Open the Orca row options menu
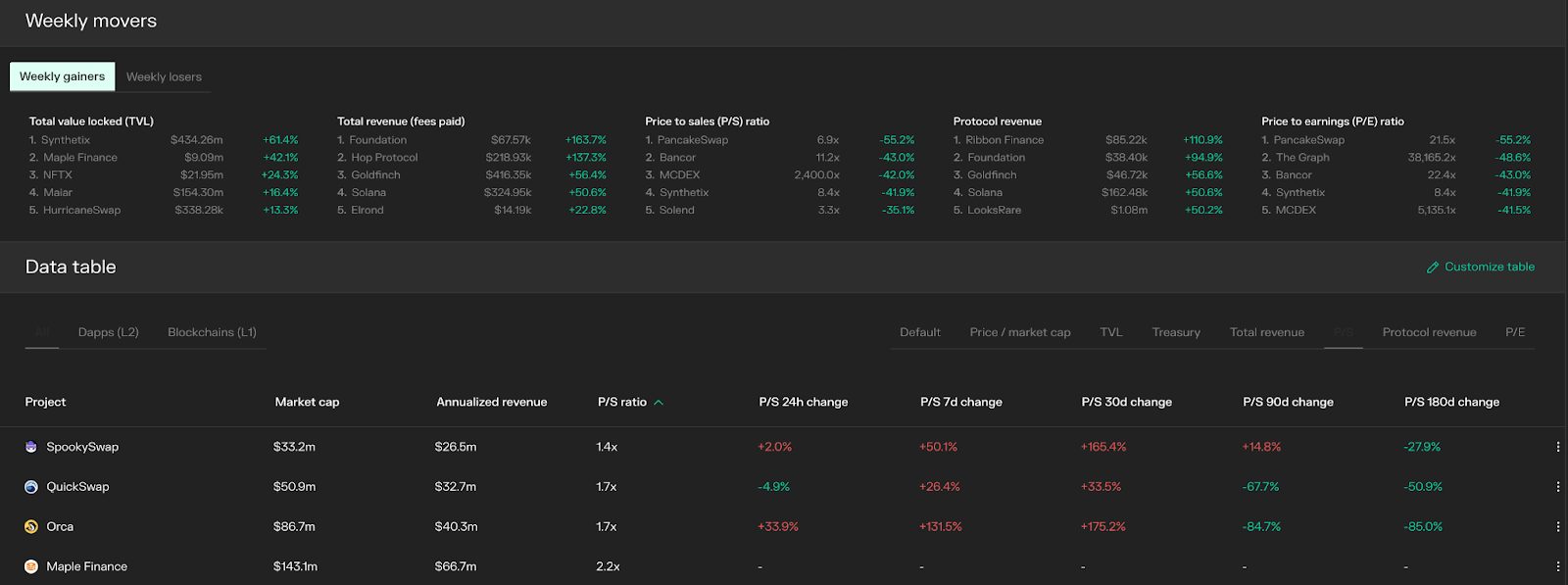Image resolution: width=1568 pixels, height=585 pixels. click(1557, 527)
